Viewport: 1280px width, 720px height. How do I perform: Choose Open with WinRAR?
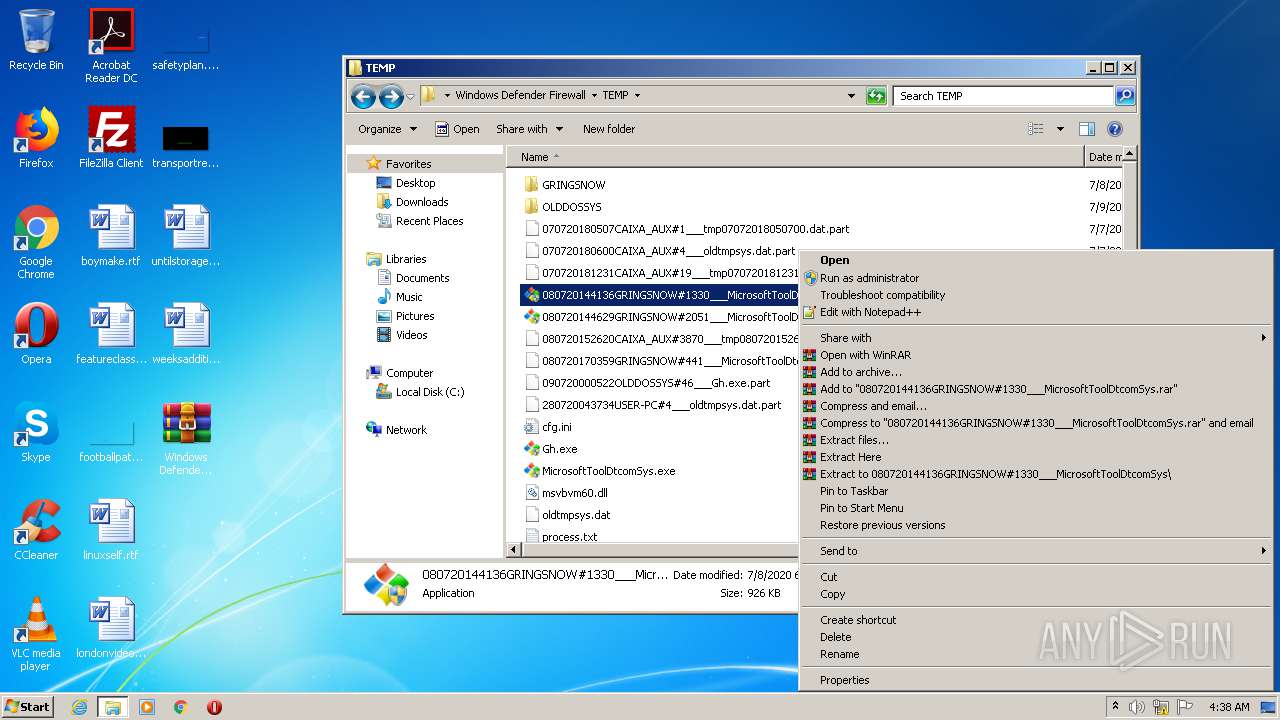(1036, 355)
